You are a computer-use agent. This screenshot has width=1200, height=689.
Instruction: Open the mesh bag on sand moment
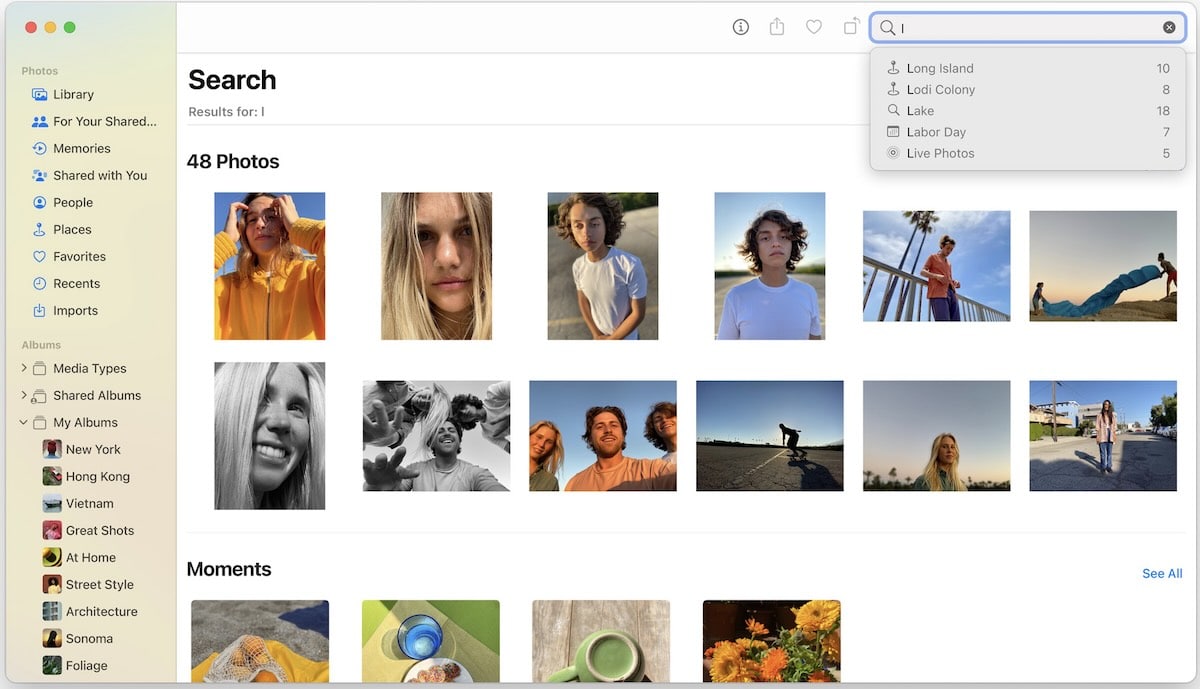coord(260,641)
